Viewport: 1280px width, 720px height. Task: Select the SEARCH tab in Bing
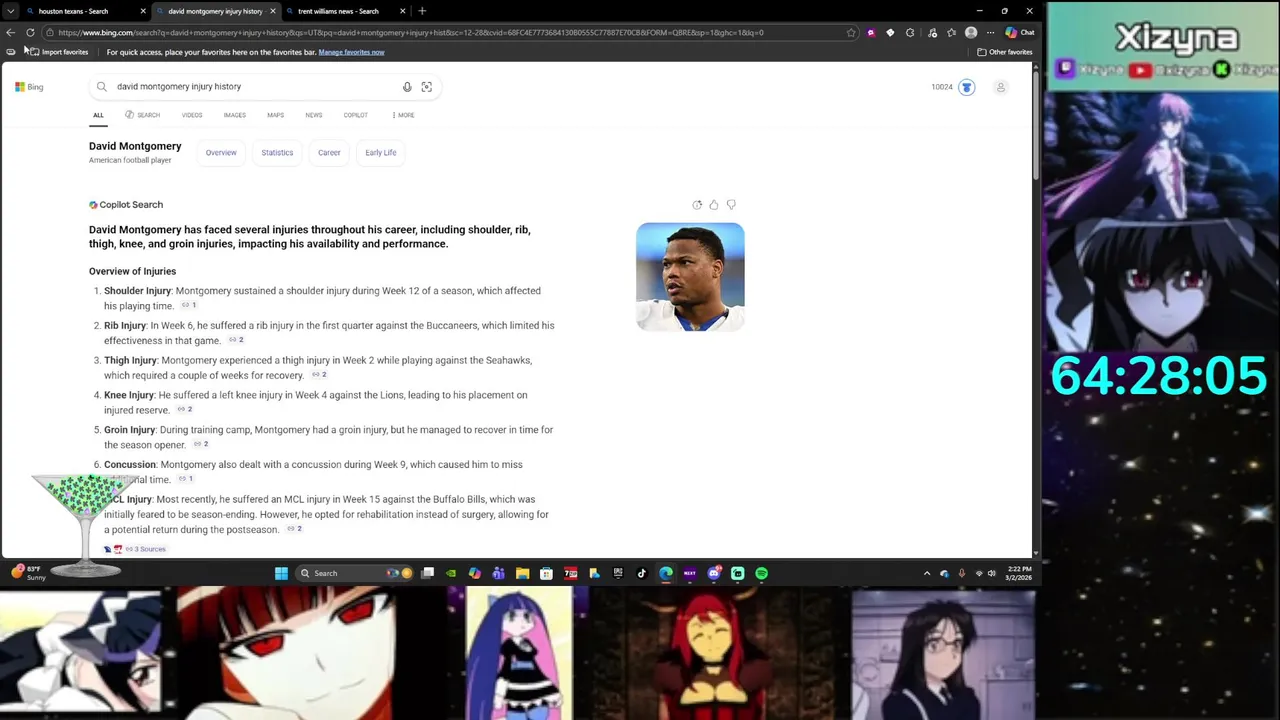point(143,115)
